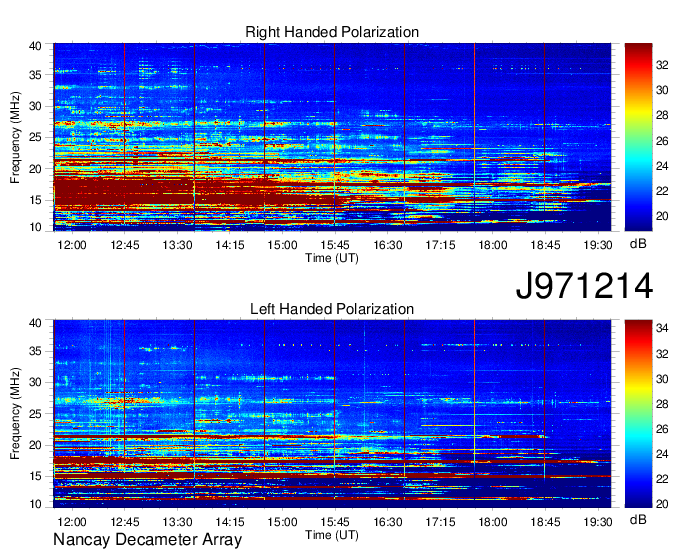Image resolution: width=680 pixels, height=552 pixels.
Task: Click the 18:00 tick on bottom plot
Action: point(493,522)
